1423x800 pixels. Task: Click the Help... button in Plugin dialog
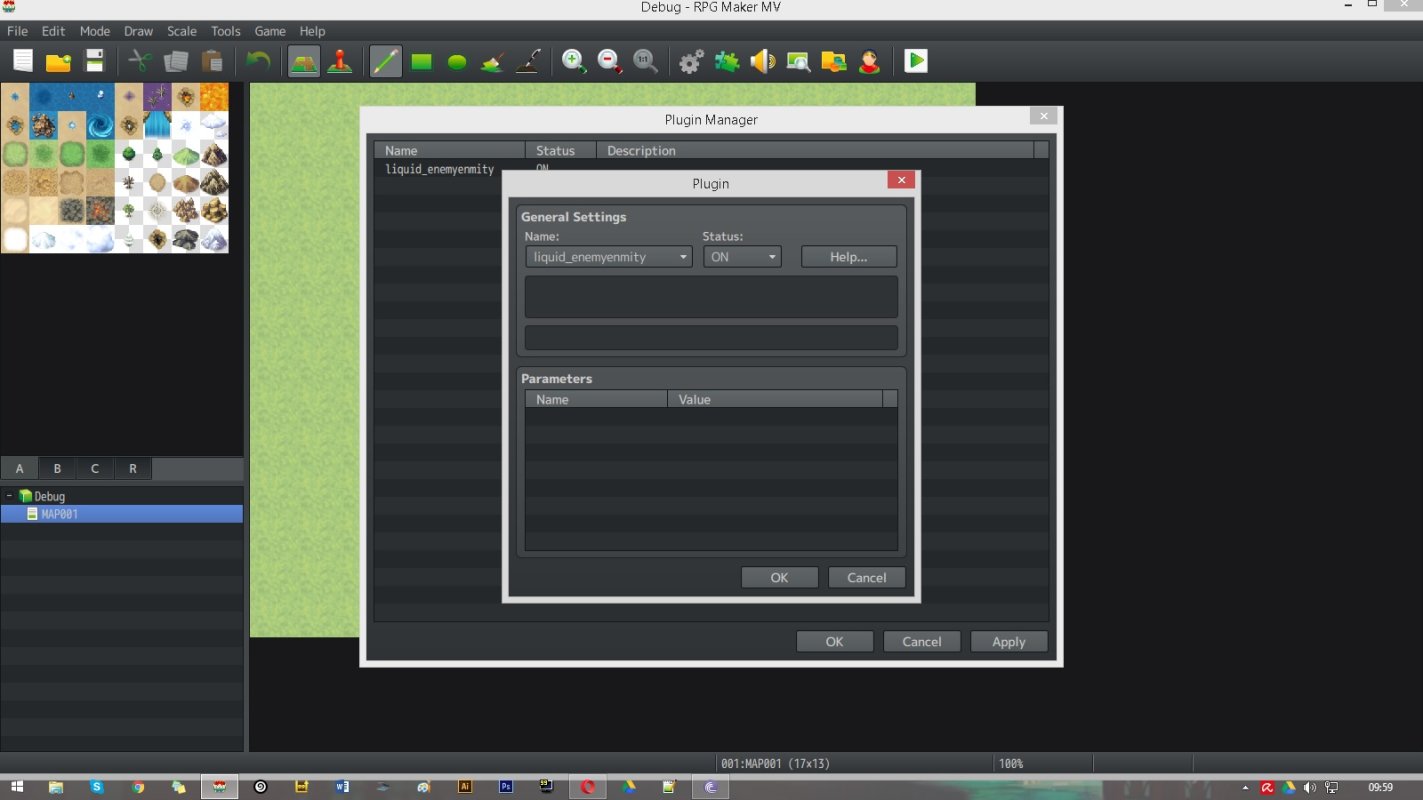coord(849,257)
